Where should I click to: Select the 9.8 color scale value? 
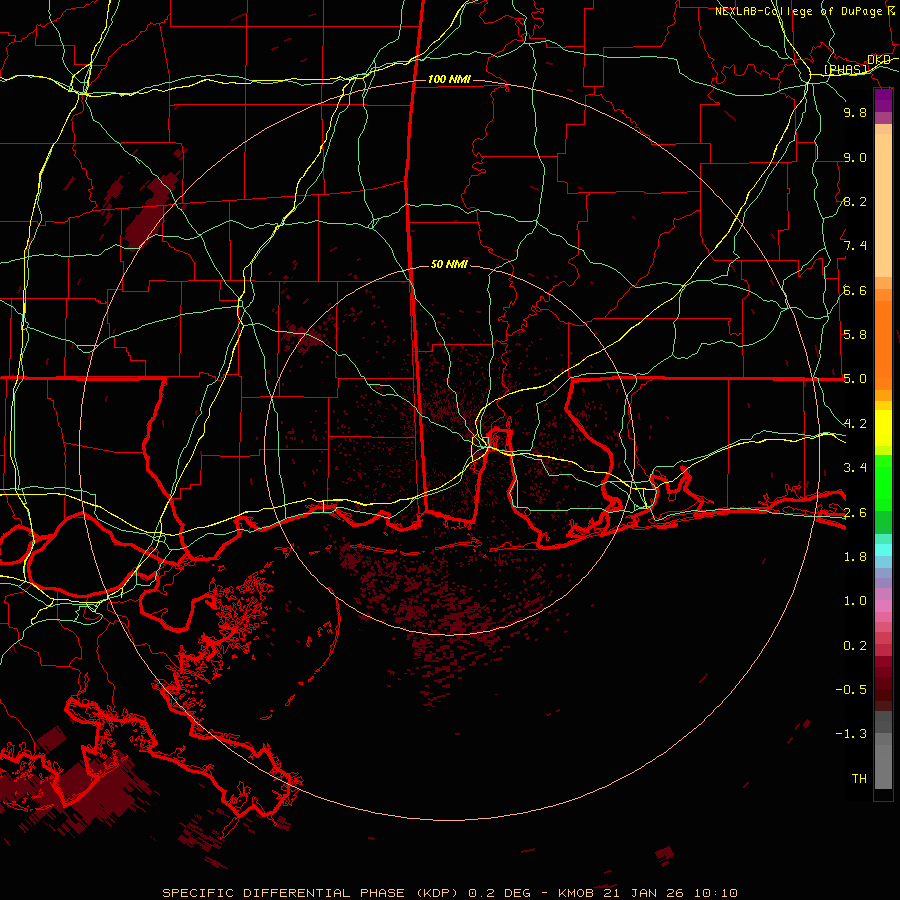855,112
